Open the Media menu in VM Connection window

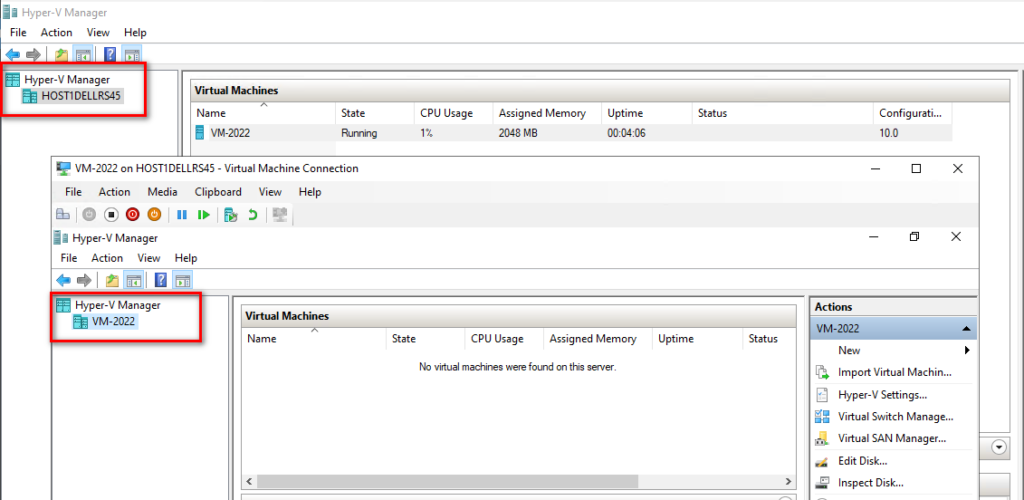pyautogui.click(x=162, y=192)
